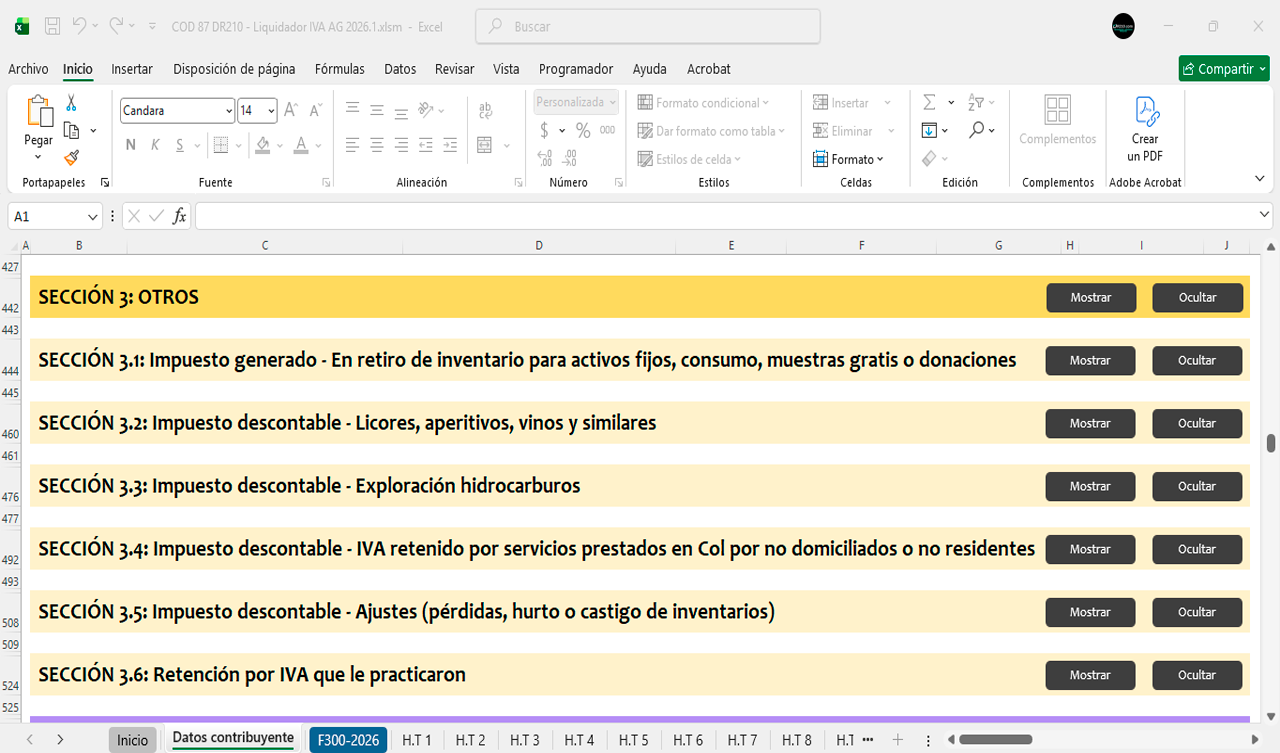Toggle bold N formatting
The height and width of the screenshot is (753, 1280).
pyautogui.click(x=130, y=145)
